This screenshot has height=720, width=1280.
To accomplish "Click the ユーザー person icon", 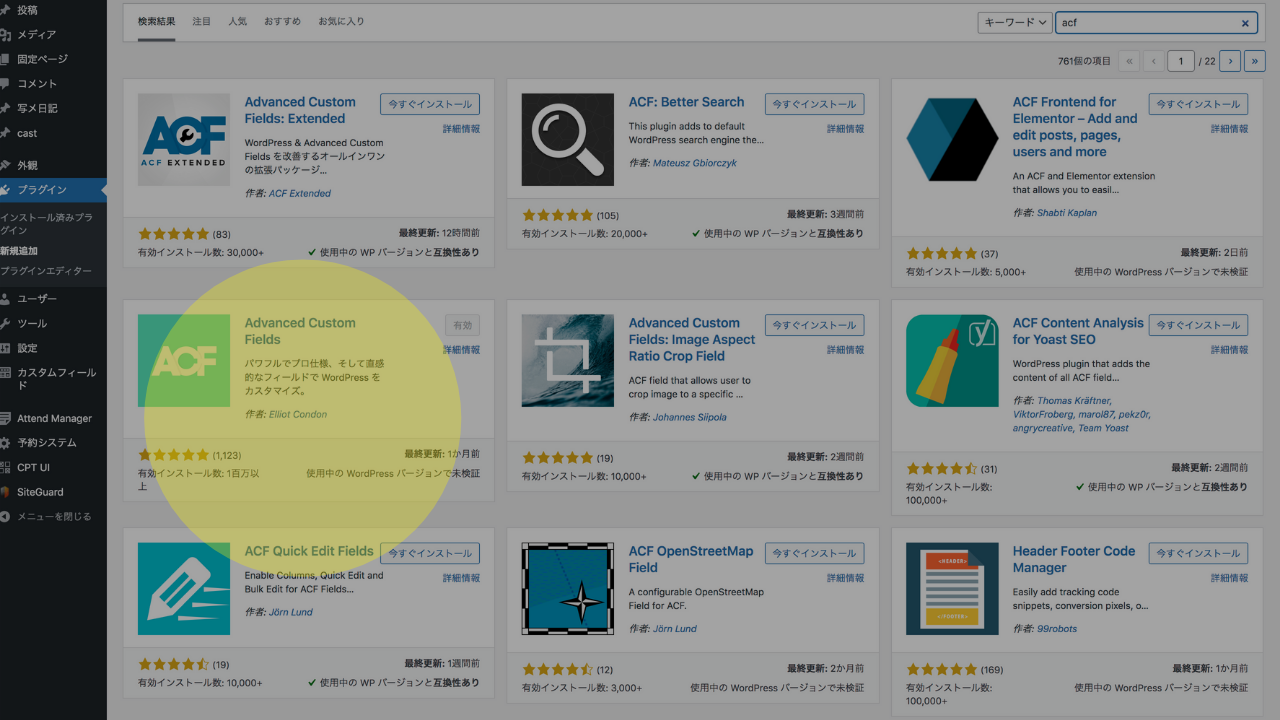I will [x=5, y=299].
